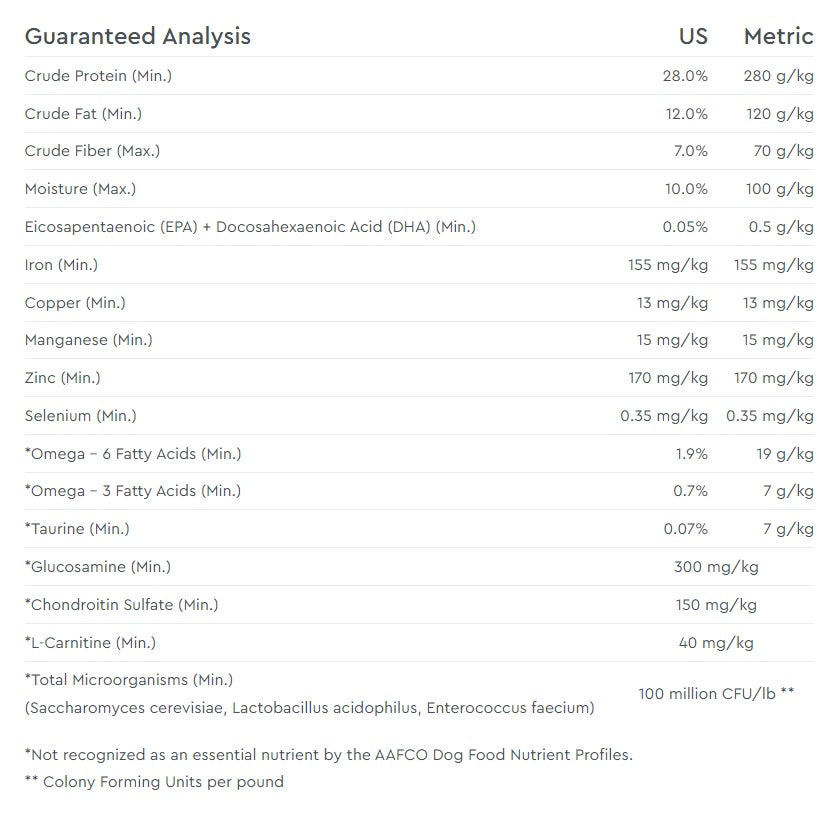Select the Glucosamine 300 mg/kg value

click(716, 567)
